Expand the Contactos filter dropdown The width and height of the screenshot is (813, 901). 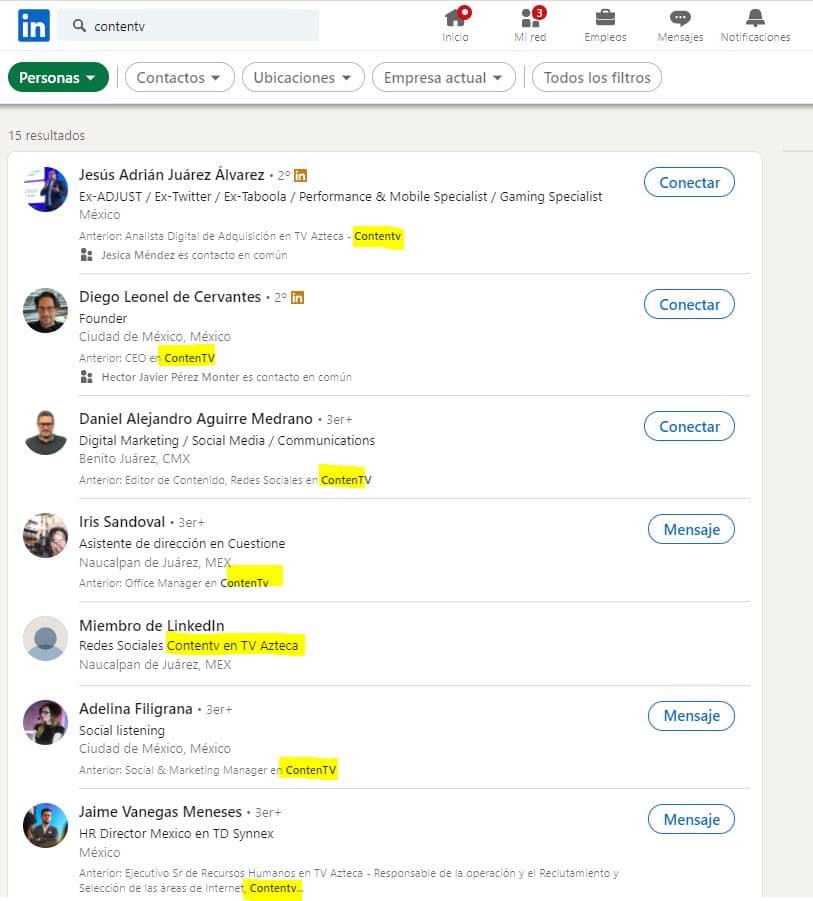(179, 77)
